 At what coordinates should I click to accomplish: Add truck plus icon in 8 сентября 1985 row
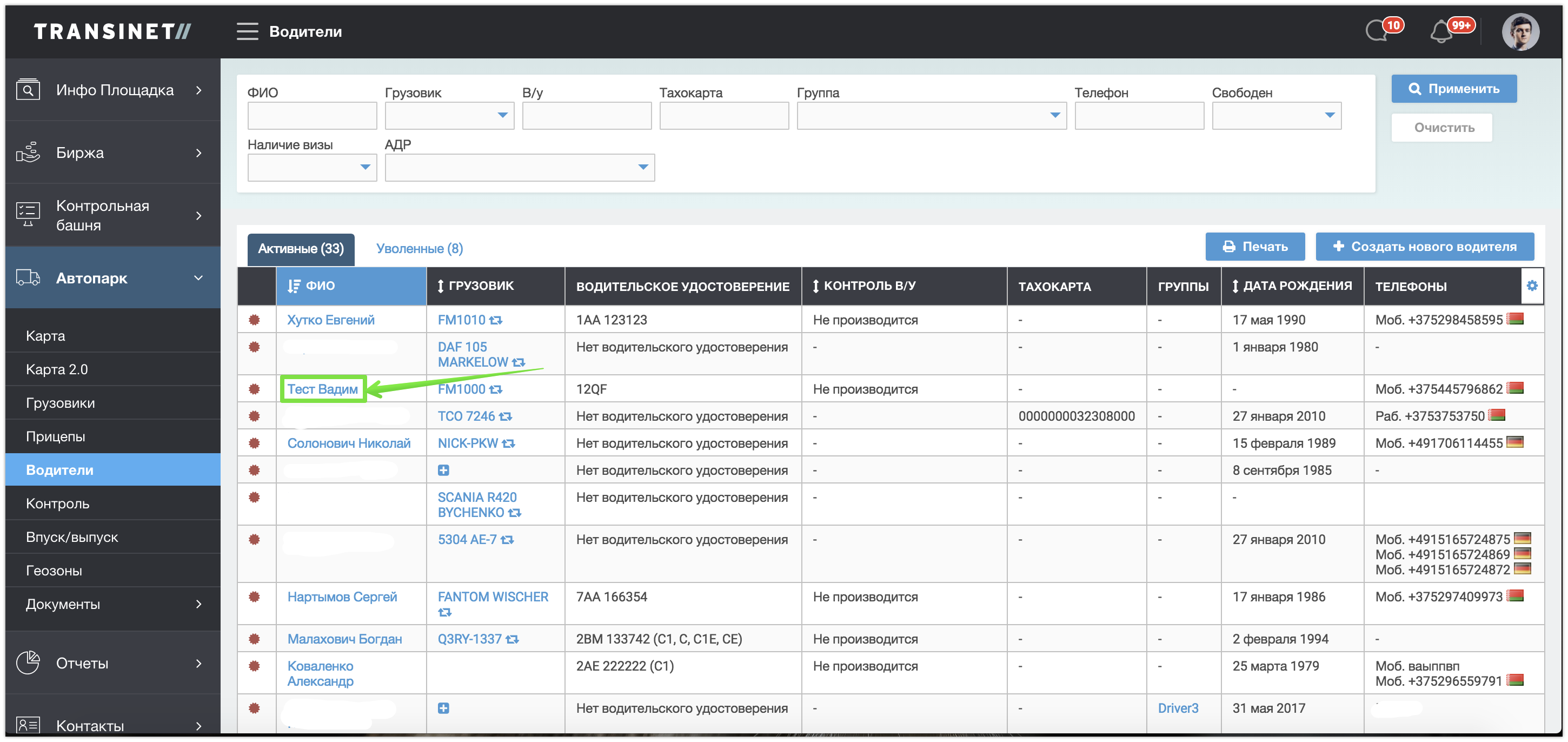click(443, 471)
